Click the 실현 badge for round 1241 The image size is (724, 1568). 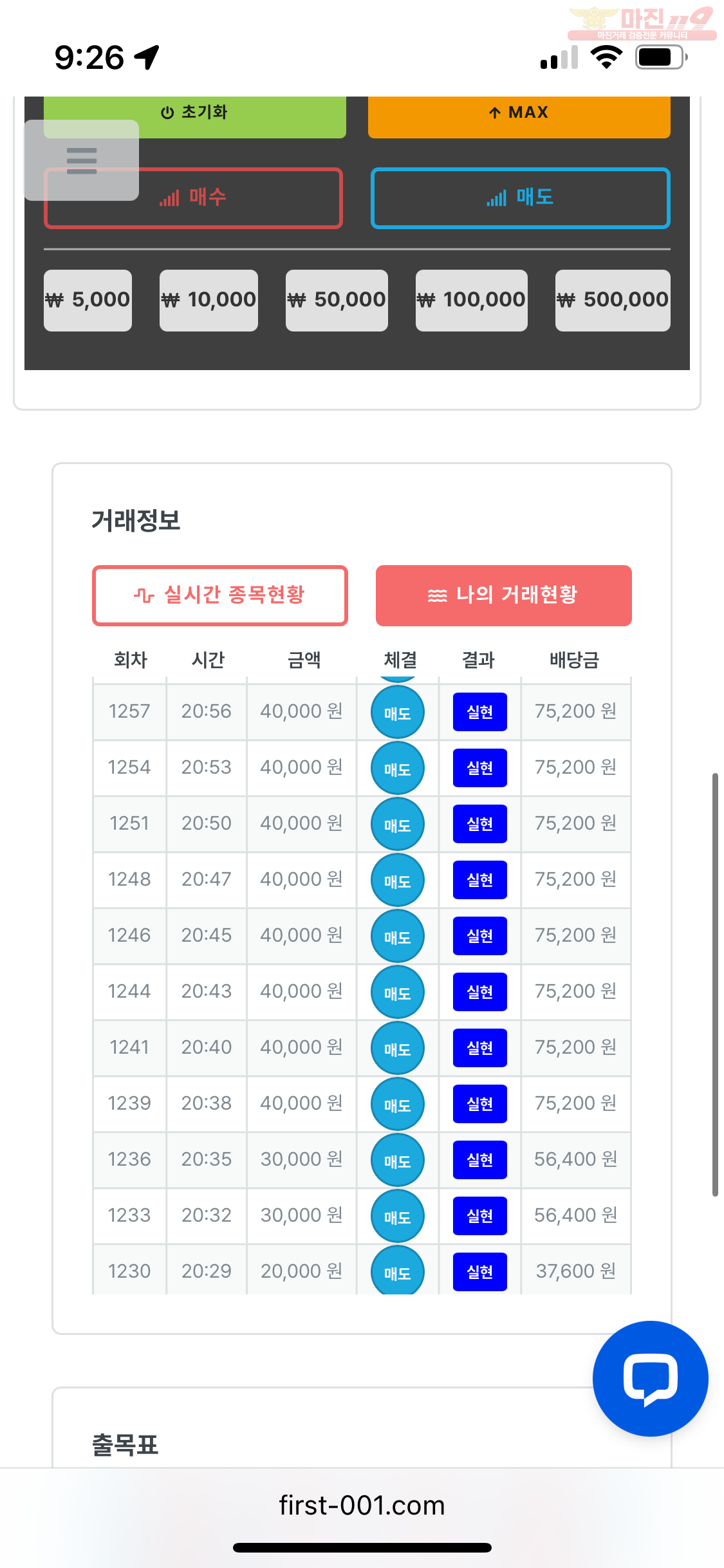coord(479,1048)
